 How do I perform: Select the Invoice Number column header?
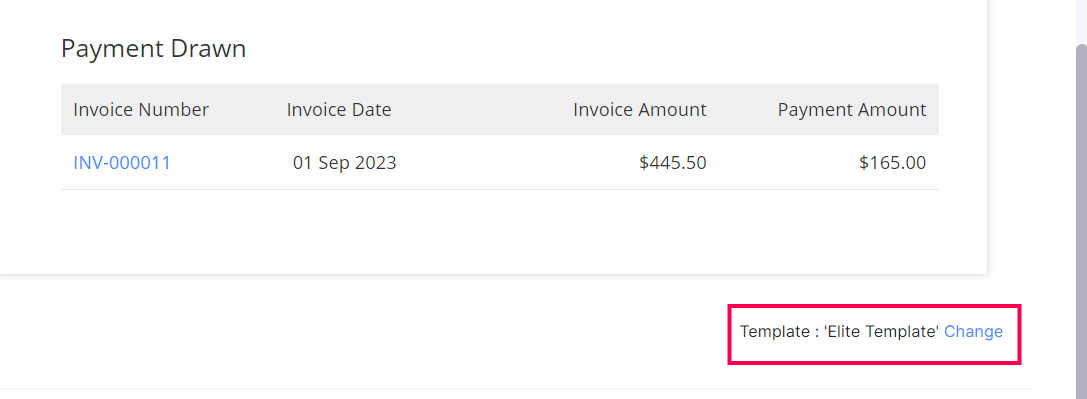[141, 109]
